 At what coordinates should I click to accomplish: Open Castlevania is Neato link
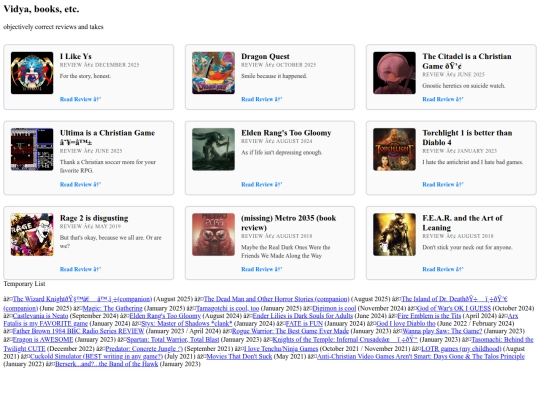coord(40,316)
